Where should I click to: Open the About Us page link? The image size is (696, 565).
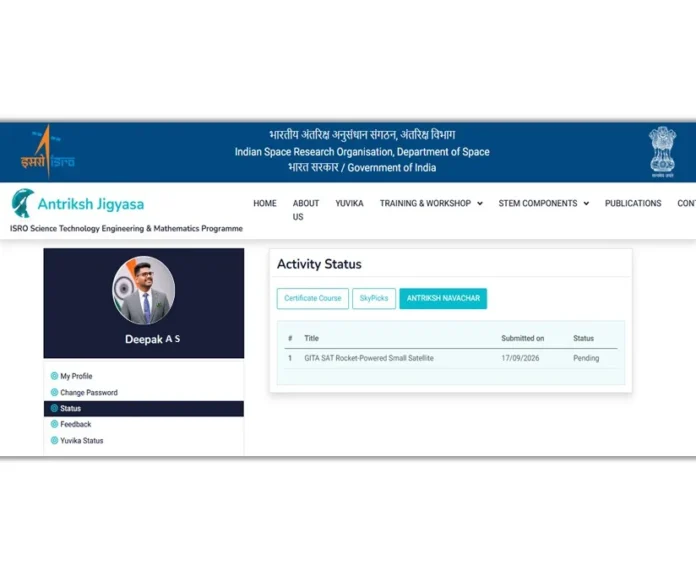(x=305, y=210)
